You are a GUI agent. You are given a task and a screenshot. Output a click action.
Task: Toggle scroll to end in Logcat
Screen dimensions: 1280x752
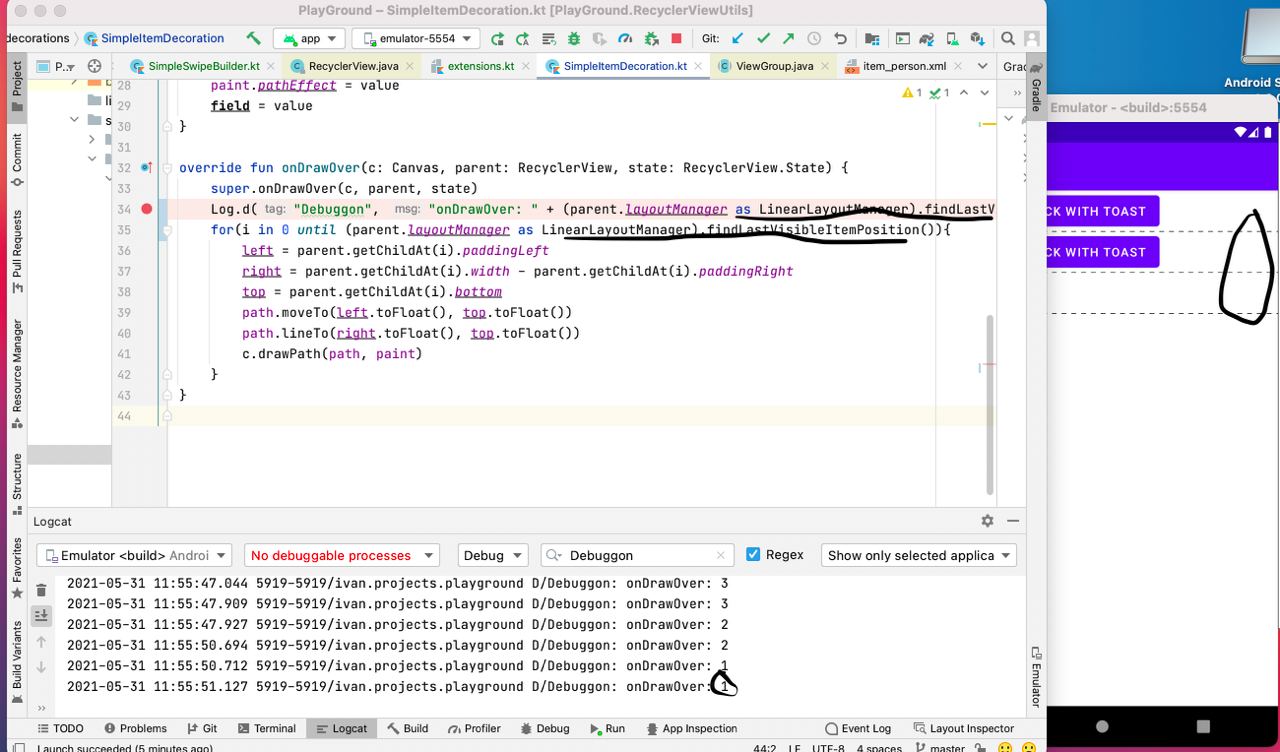[41, 616]
